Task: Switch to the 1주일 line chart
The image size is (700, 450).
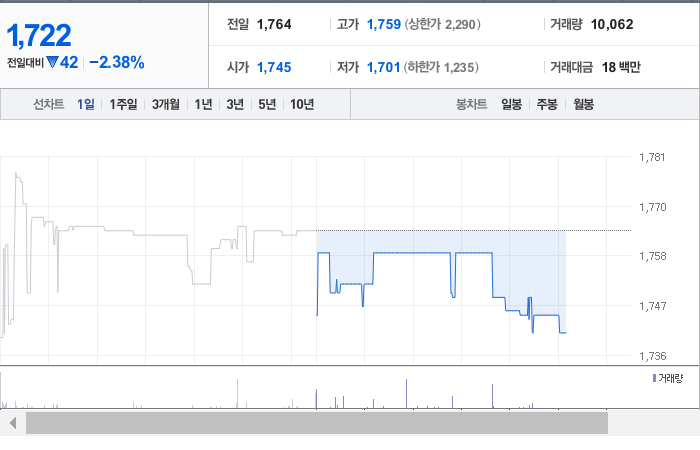Action: [123, 104]
